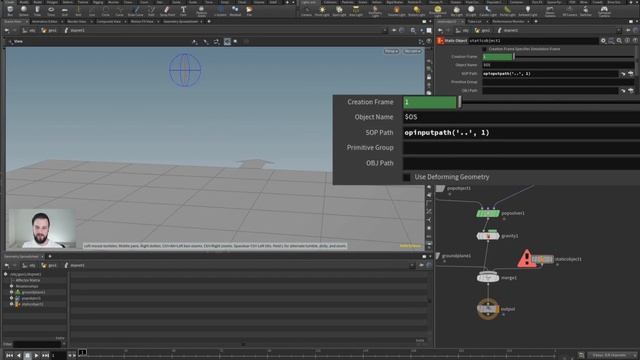Open the parameter pane gear menu
Viewport: 640px width, 360px height.
(603, 41)
